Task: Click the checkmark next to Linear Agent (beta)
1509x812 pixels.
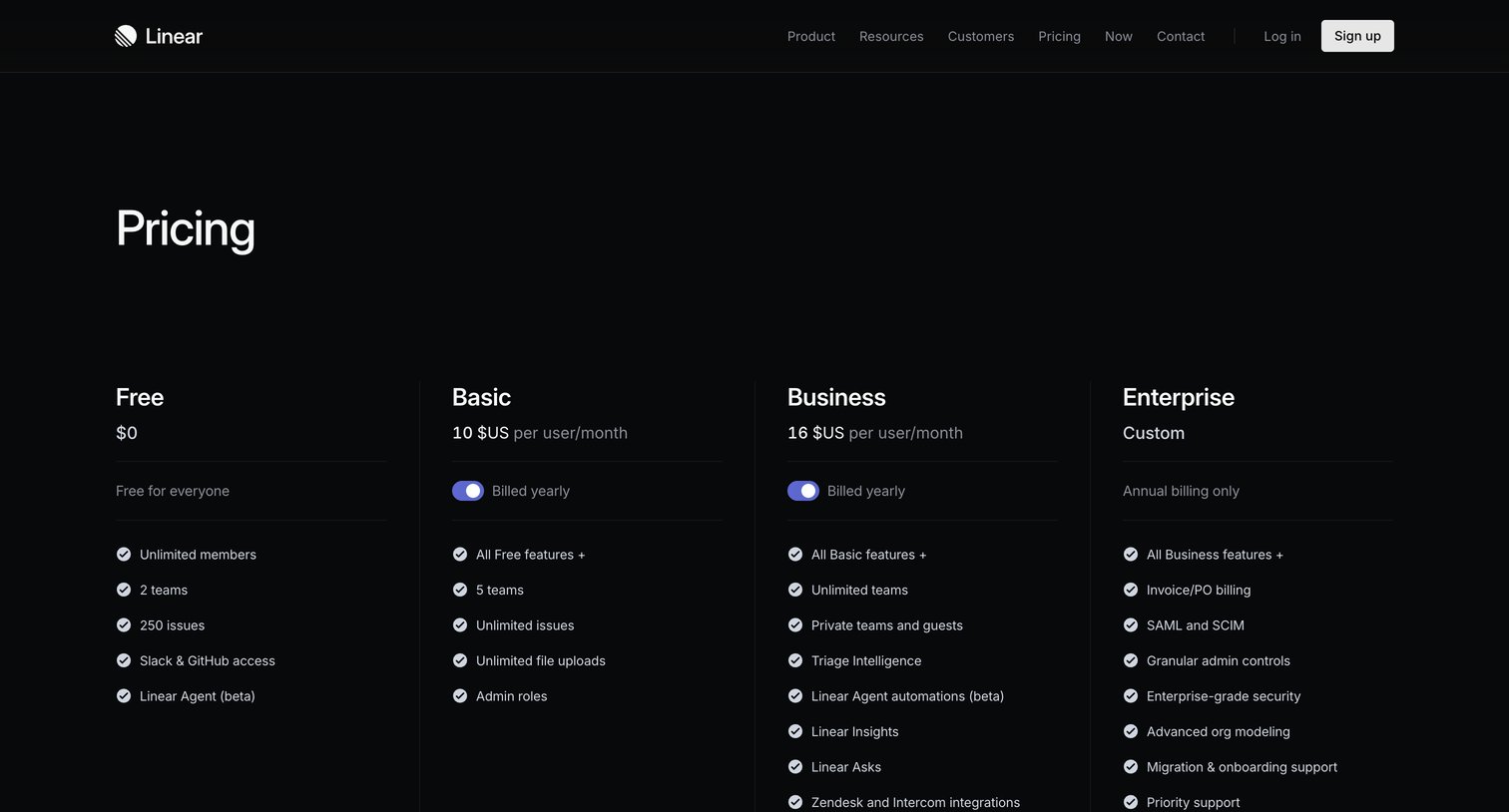Action: [x=124, y=696]
